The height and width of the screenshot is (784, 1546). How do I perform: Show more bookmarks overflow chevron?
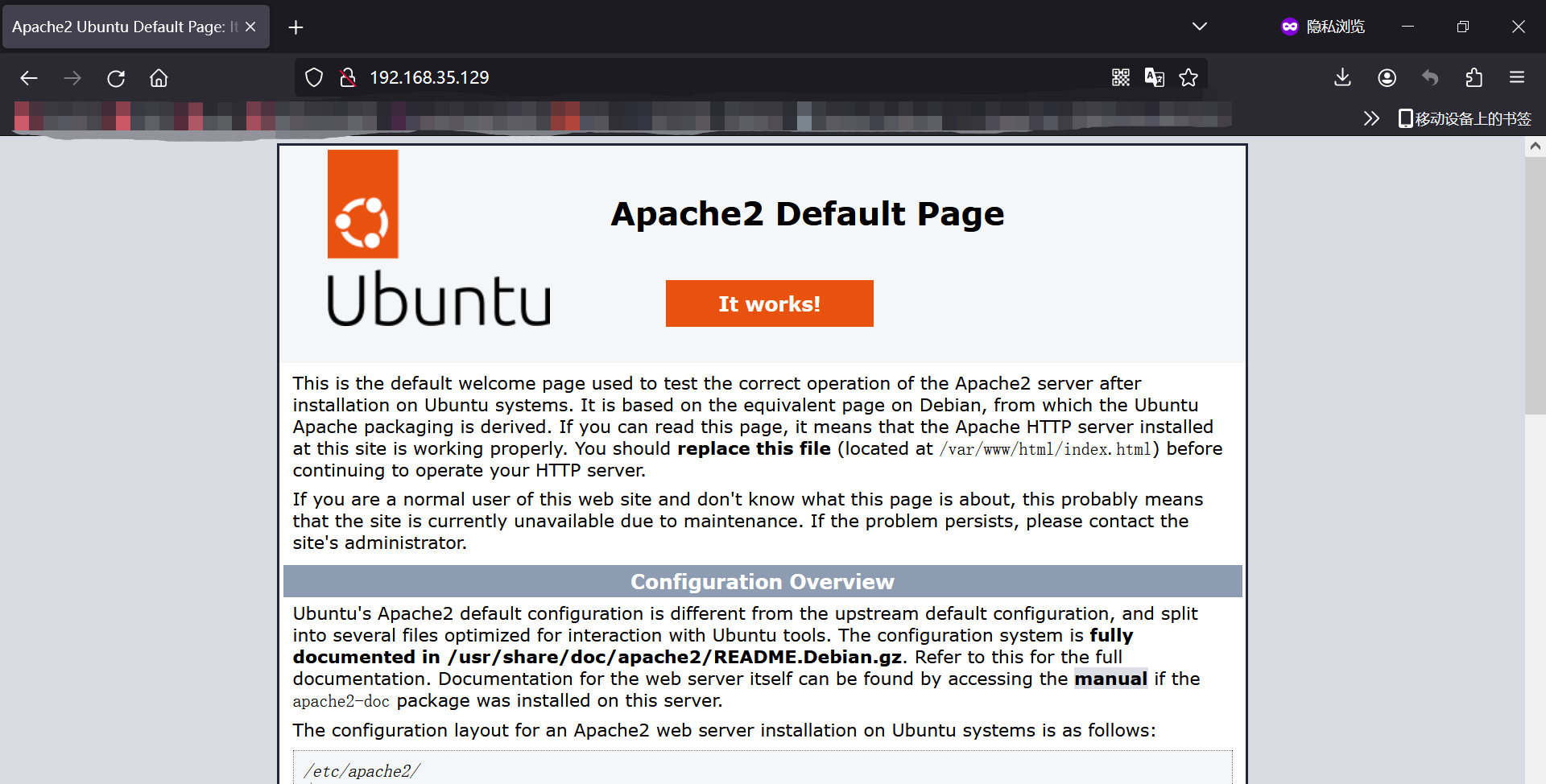point(1371,119)
